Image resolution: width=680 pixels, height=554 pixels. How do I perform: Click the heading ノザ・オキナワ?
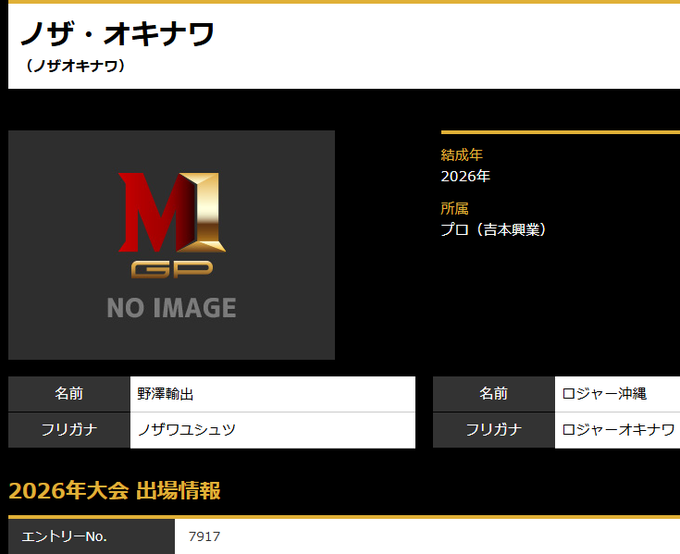pos(118,34)
